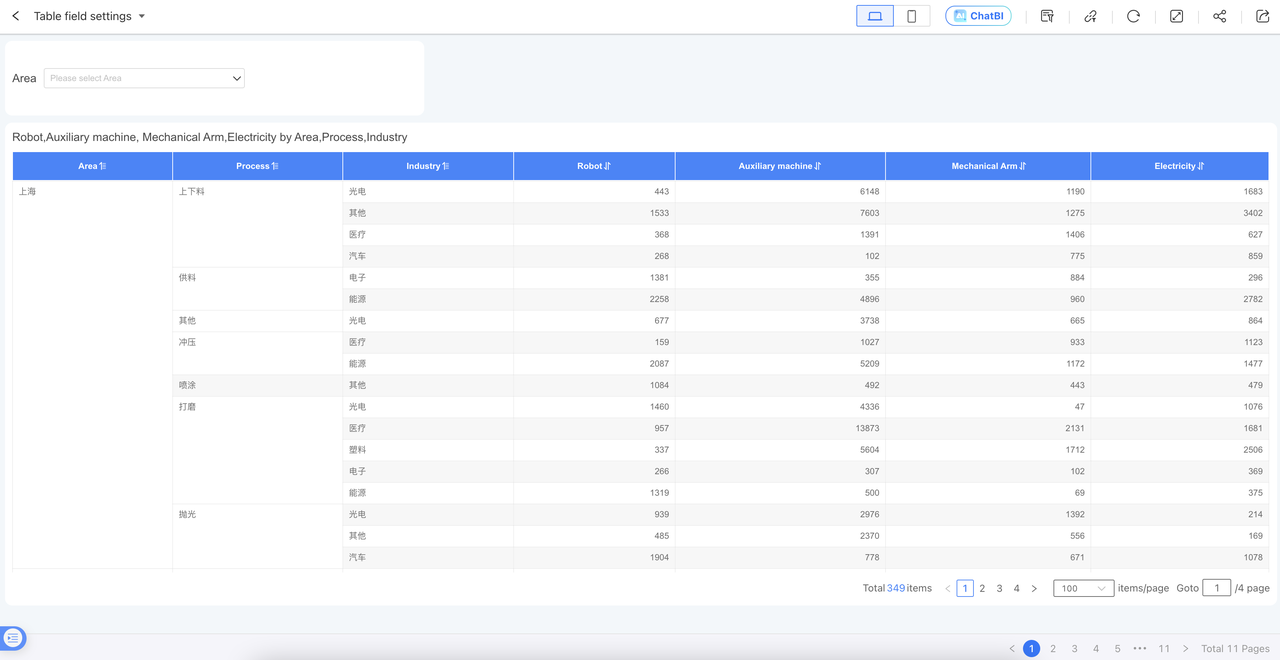The image size is (1280, 660).
Task: Select footer page 5
Action: 1118,649
